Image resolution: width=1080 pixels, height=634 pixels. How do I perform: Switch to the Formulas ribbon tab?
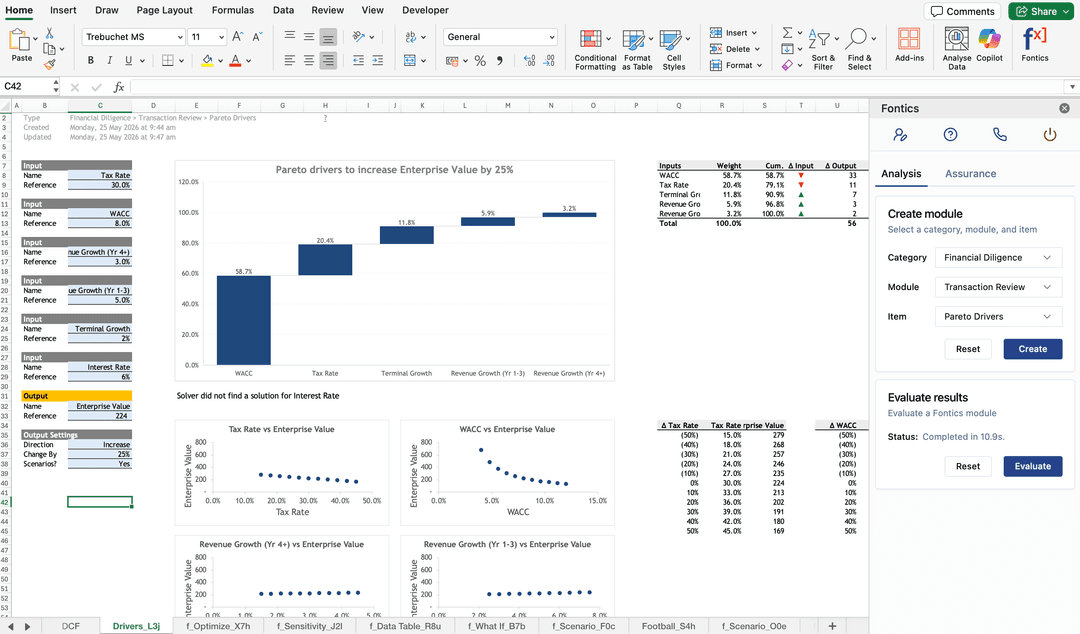point(233,10)
